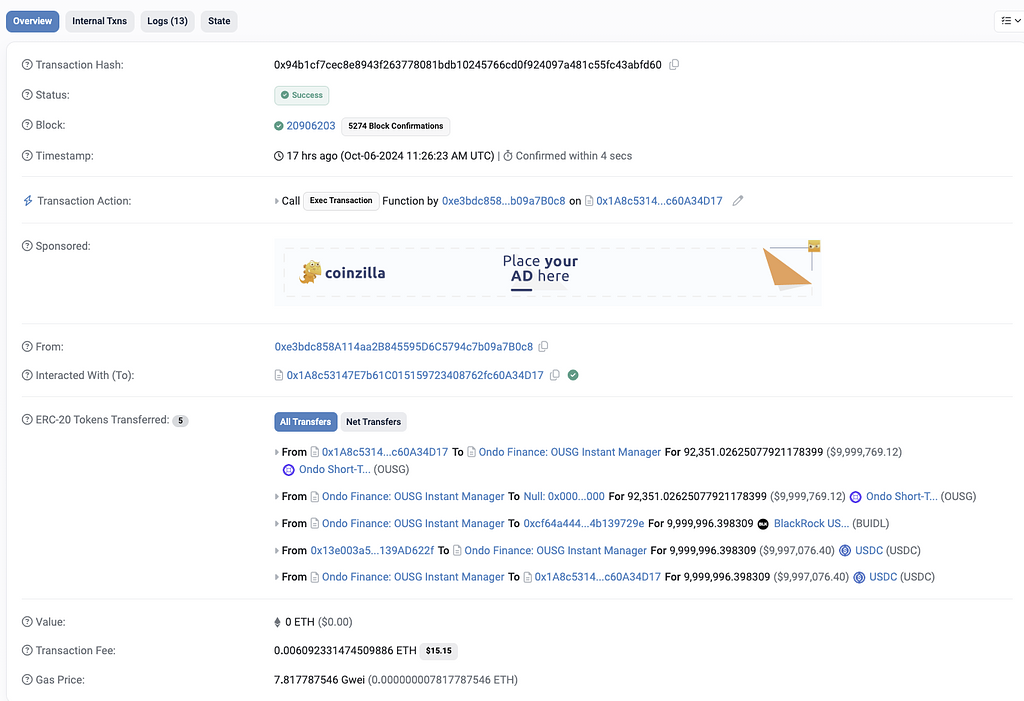Viewport: 1024px width, 701px height.
Task: Switch to Net Transfers view
Action: (x=373, y=422)
